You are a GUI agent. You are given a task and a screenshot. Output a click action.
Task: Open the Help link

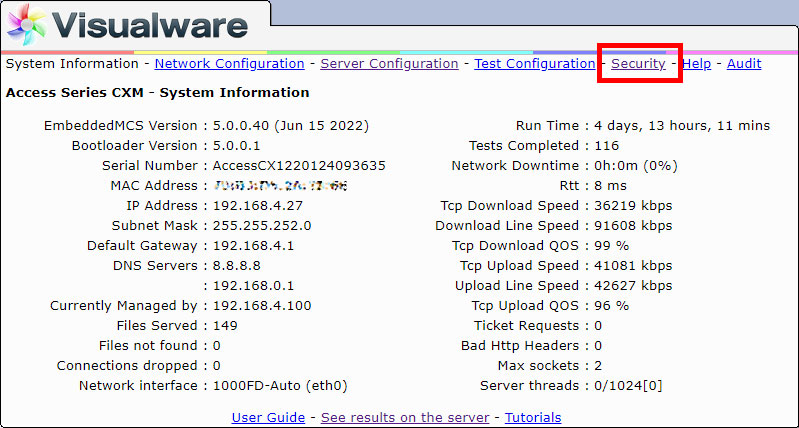[x=697, y=64]
